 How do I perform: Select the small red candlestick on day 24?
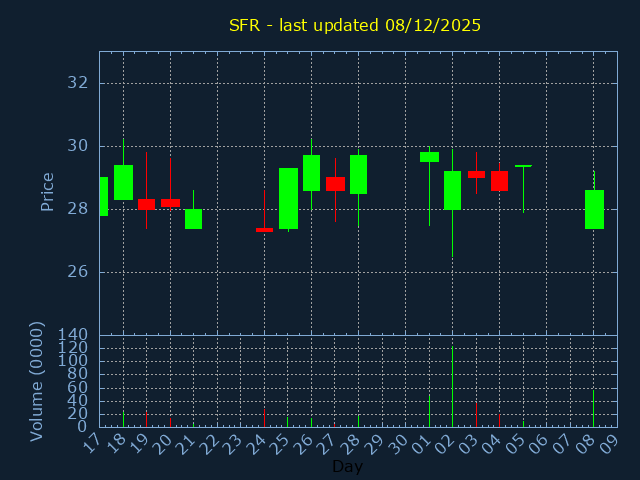(264, 229)
